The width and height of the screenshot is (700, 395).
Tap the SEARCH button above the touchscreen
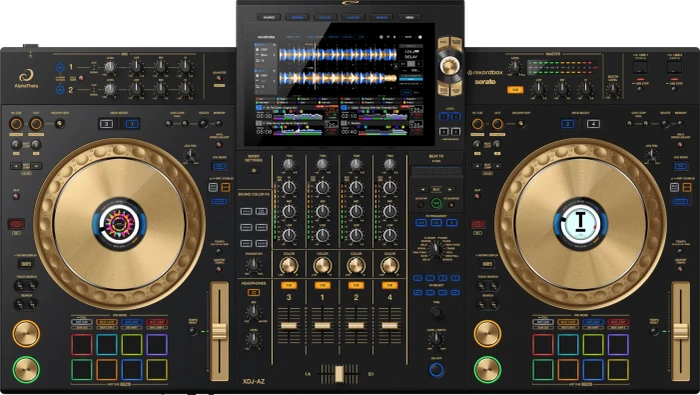382,17
